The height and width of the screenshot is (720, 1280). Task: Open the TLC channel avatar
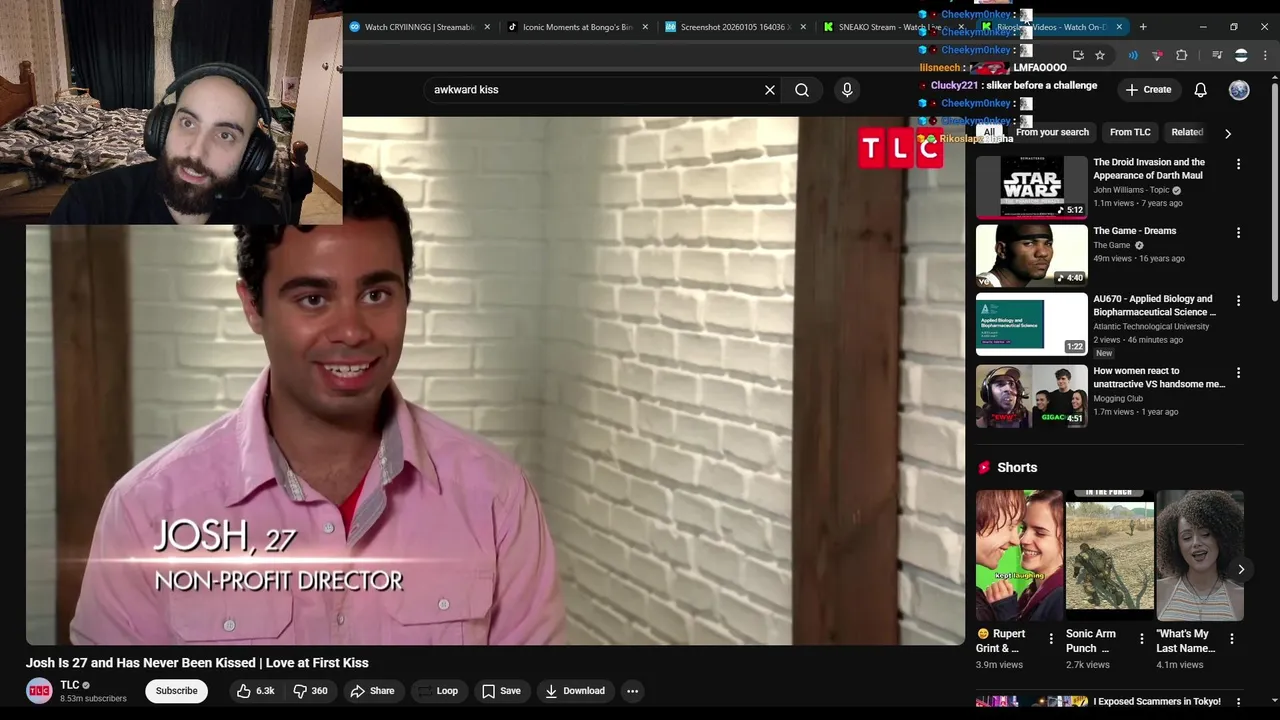pos(39,691)
